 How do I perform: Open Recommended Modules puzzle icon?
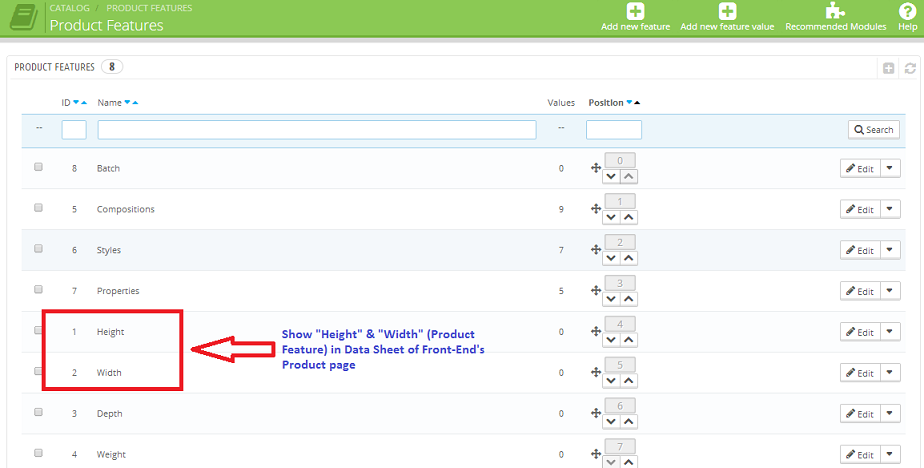tap(836, 11)
